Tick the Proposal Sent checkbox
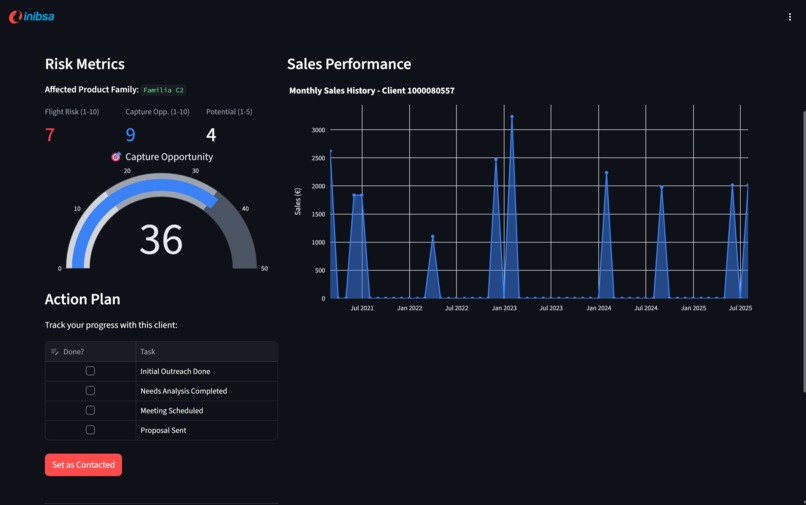 [x=90, y=429]
